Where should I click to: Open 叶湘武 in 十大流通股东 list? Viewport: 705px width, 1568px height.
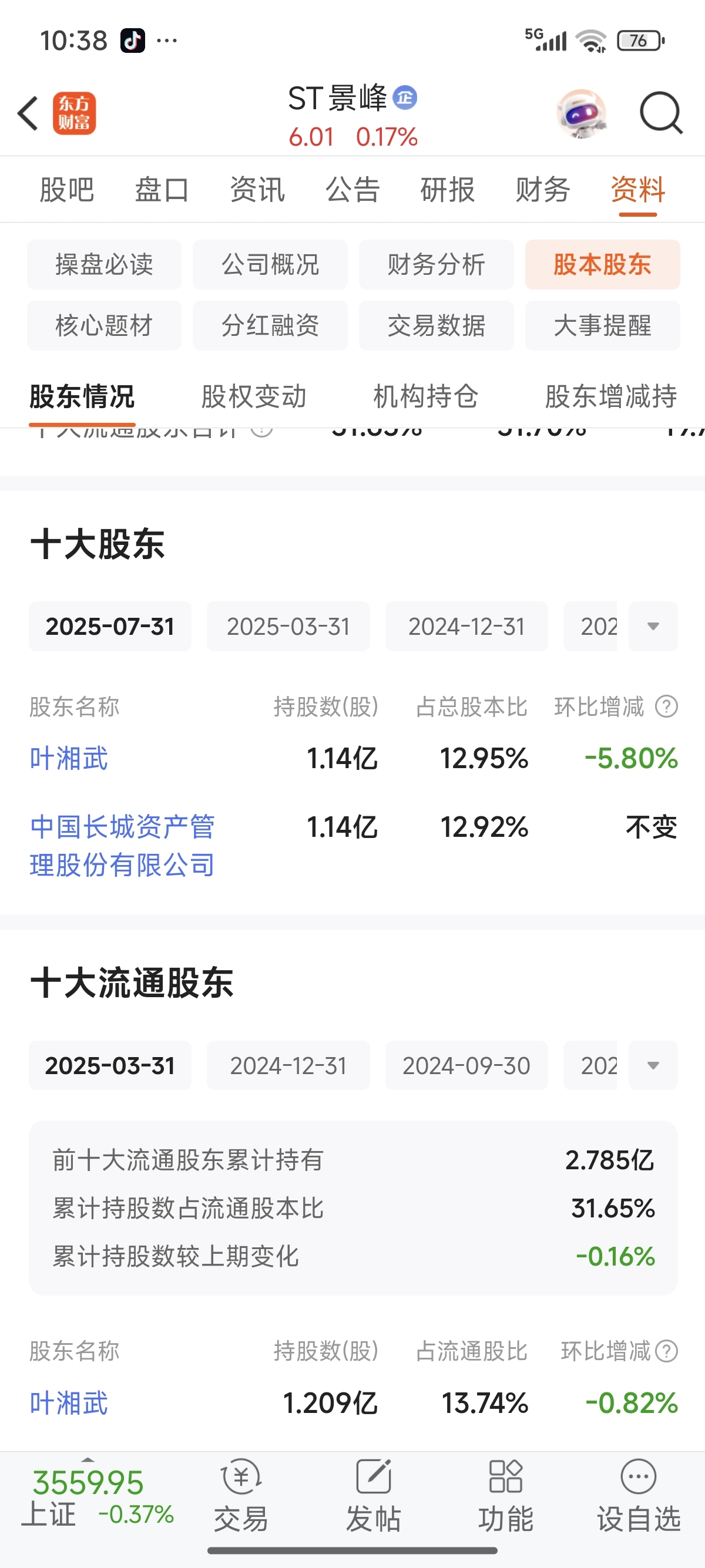click(69, 1403)
